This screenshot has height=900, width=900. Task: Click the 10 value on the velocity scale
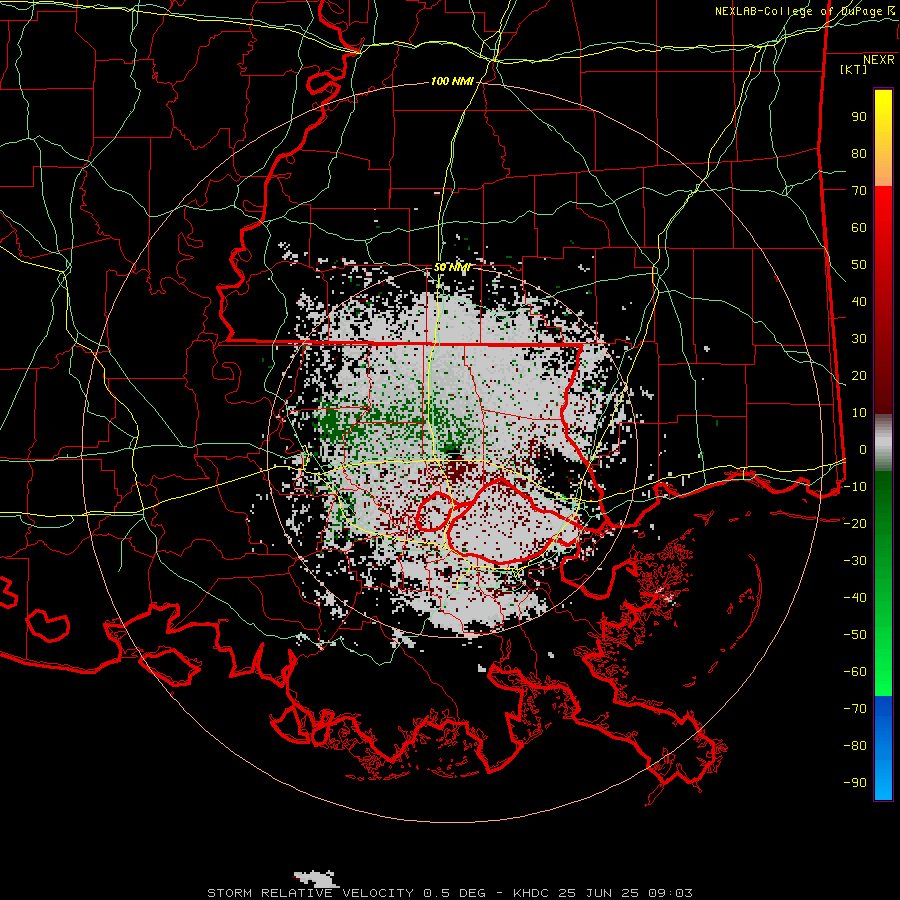pos(859,413)
